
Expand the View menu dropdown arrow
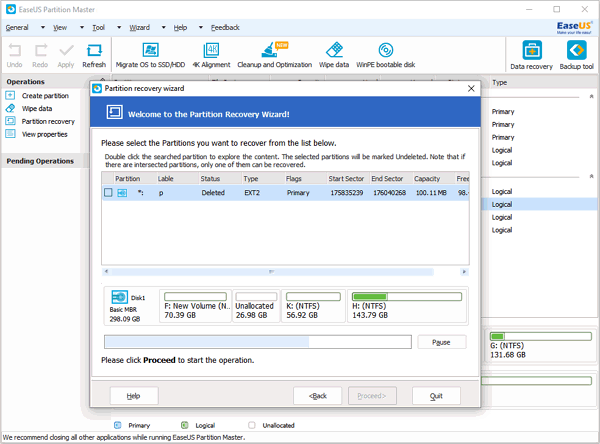tap(82, 28)
